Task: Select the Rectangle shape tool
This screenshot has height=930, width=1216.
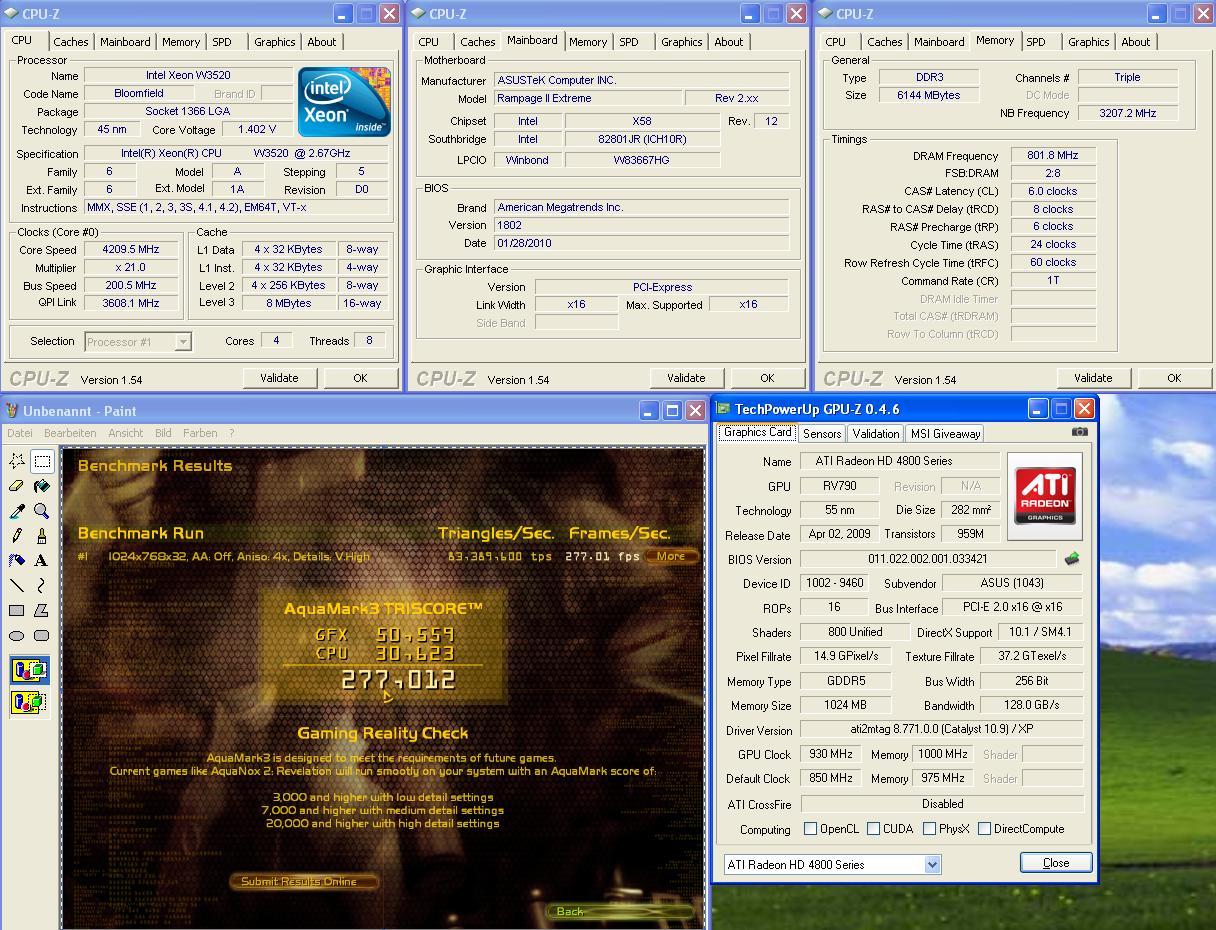Action: pos(17,611)
